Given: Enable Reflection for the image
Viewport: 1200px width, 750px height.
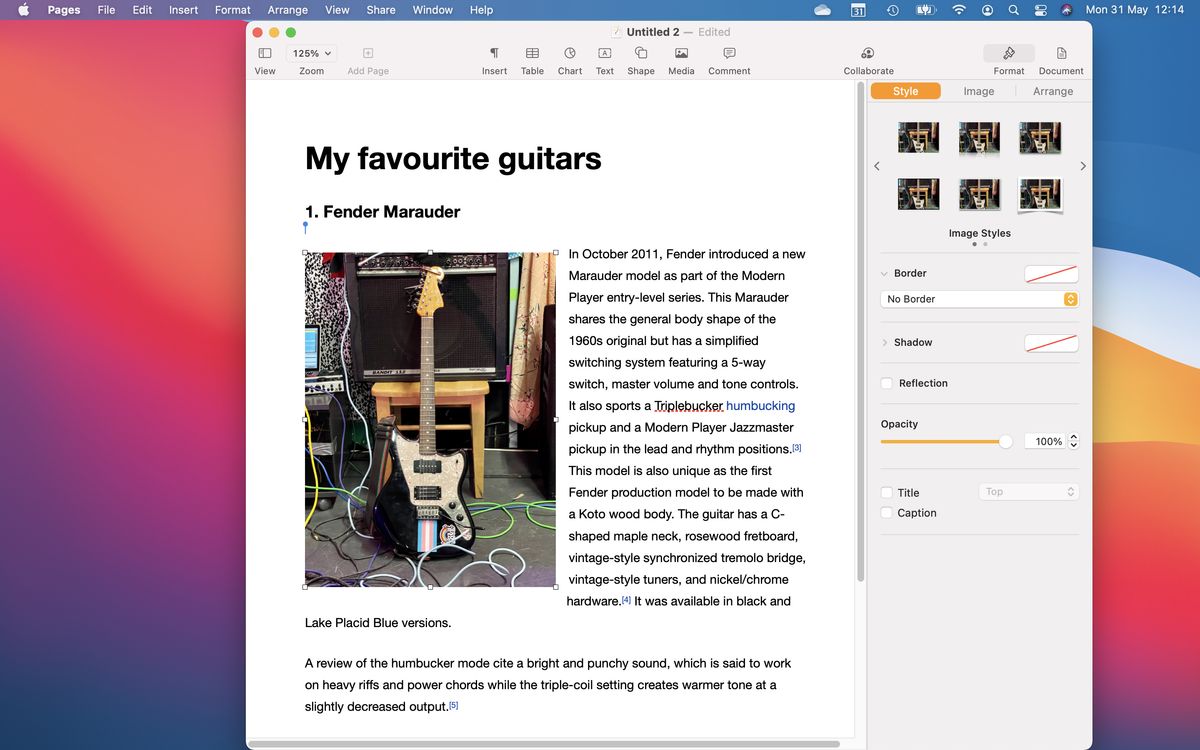Looking at the screenshot, I should click(x=885, y=383).
